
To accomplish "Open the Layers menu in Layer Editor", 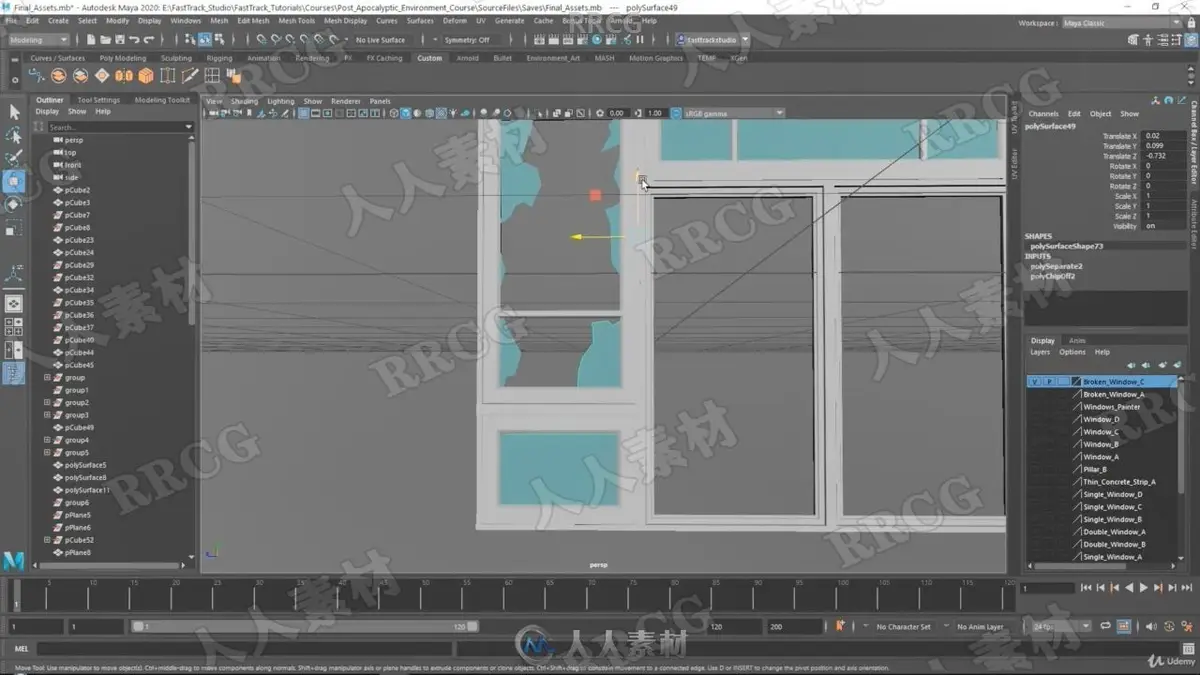I will 1040,352.
